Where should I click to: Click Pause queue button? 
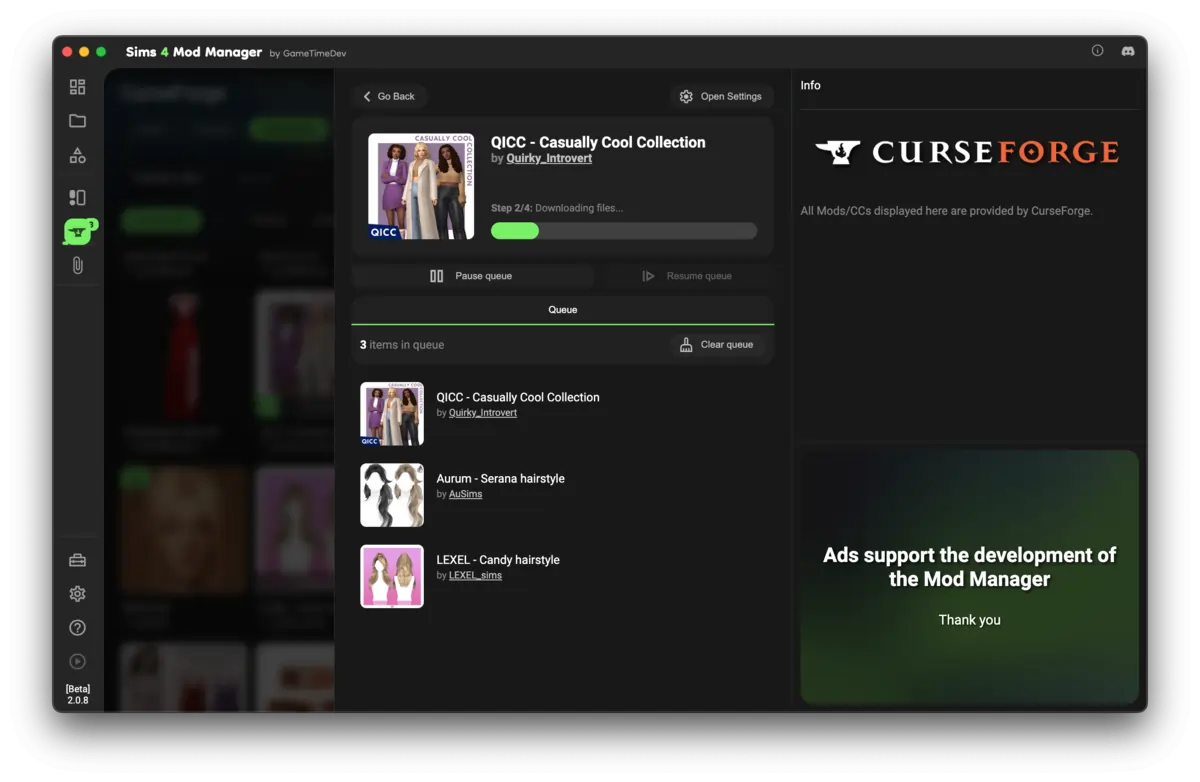pyautogui.click(x=471, y=276)
